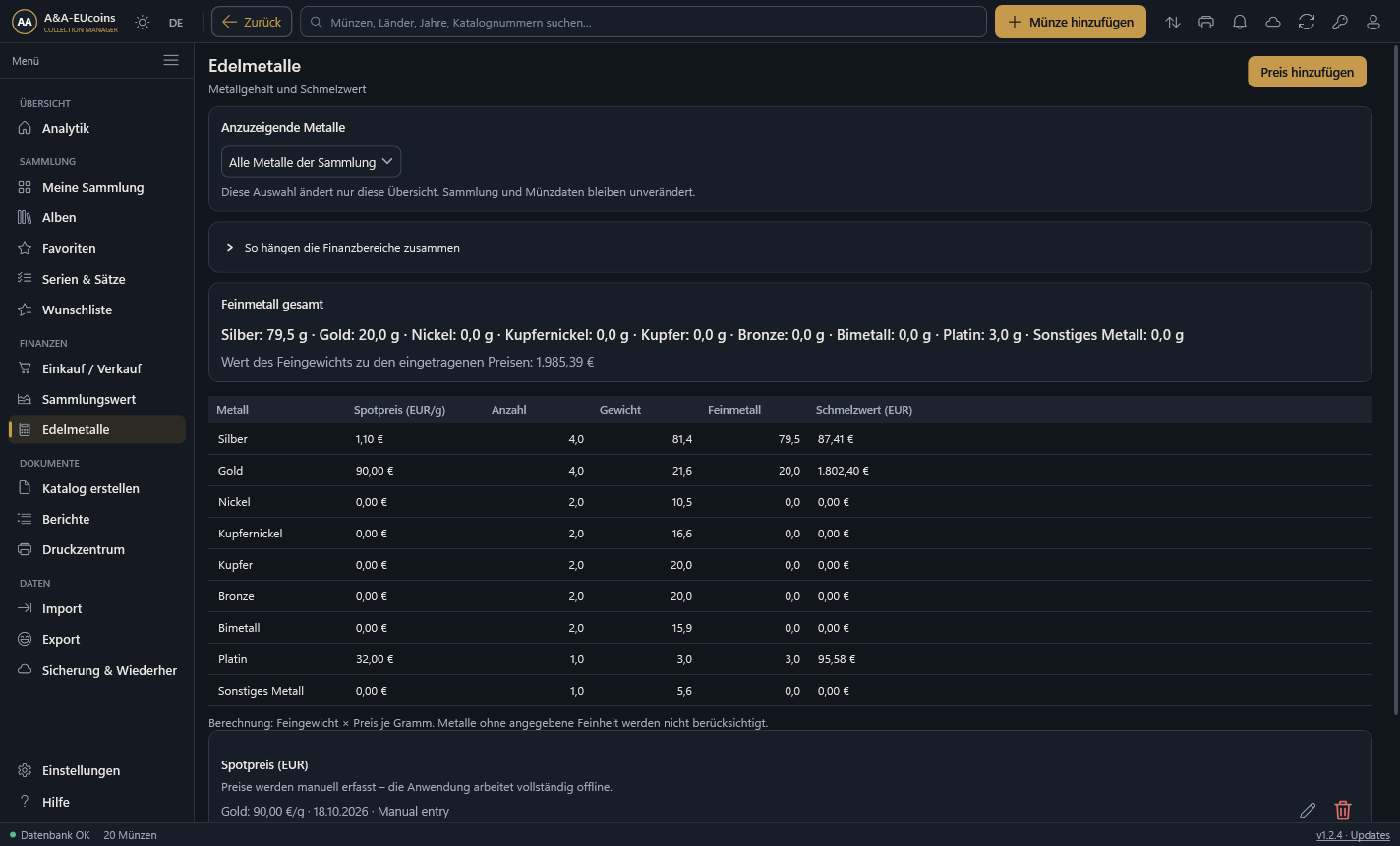Click the Münze hinzufügen button
The height and width of the screenshot is (846, 1400).
pyautogui.click(x=1071, y=22)
